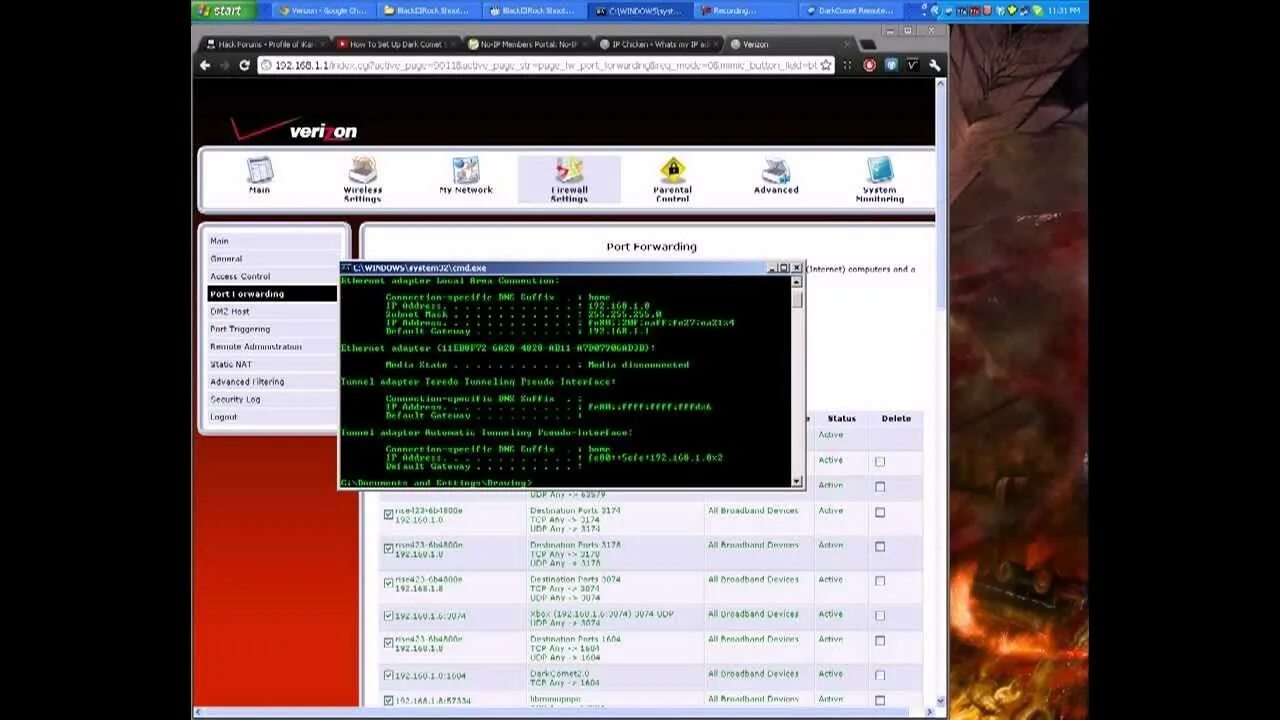Open the Parental Control icon
The width and height of the screenshot is (1280, 720).
click(672, 180)
